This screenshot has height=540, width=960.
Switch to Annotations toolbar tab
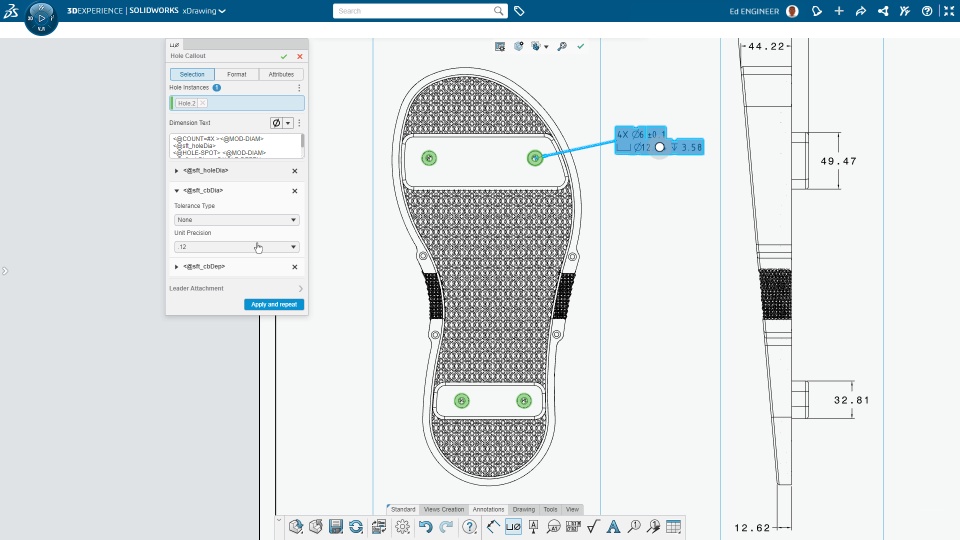tap(489, 509)
